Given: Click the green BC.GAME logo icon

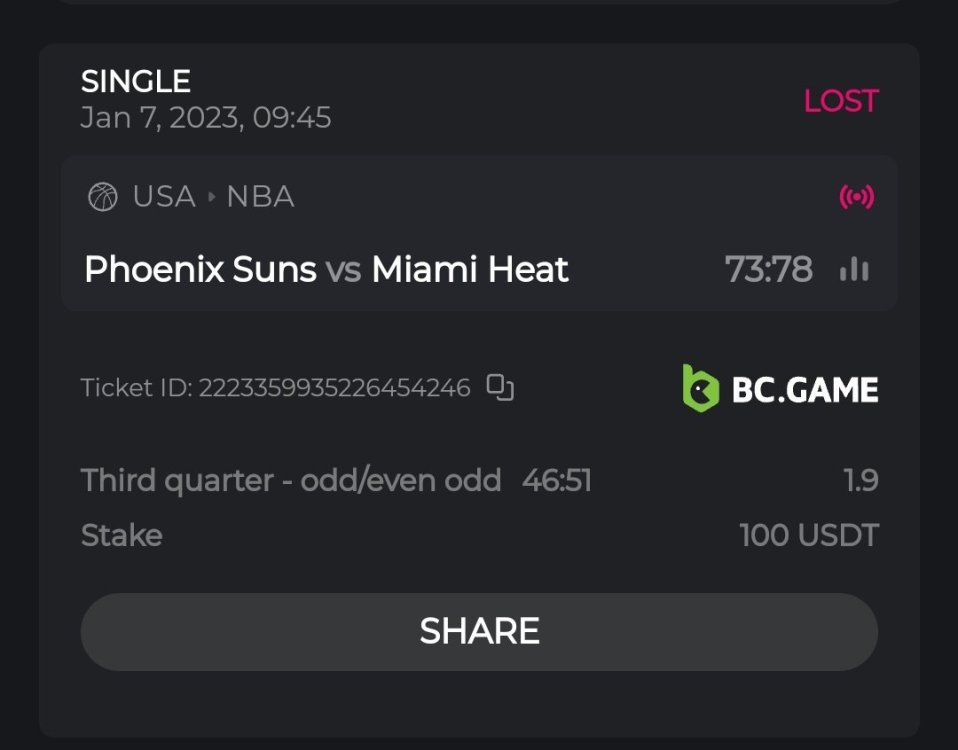Looking at the screenshot, I should (x=701, y=388).
